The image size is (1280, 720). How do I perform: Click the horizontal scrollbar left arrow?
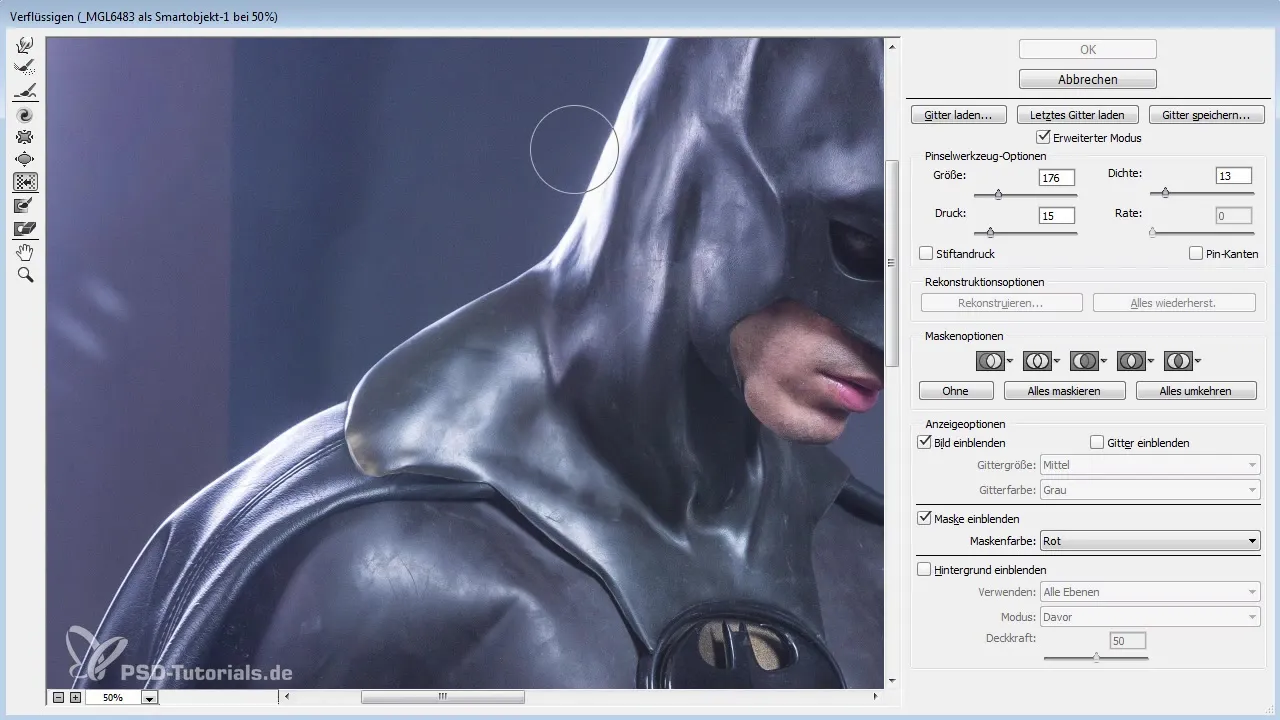click(288, 697)
